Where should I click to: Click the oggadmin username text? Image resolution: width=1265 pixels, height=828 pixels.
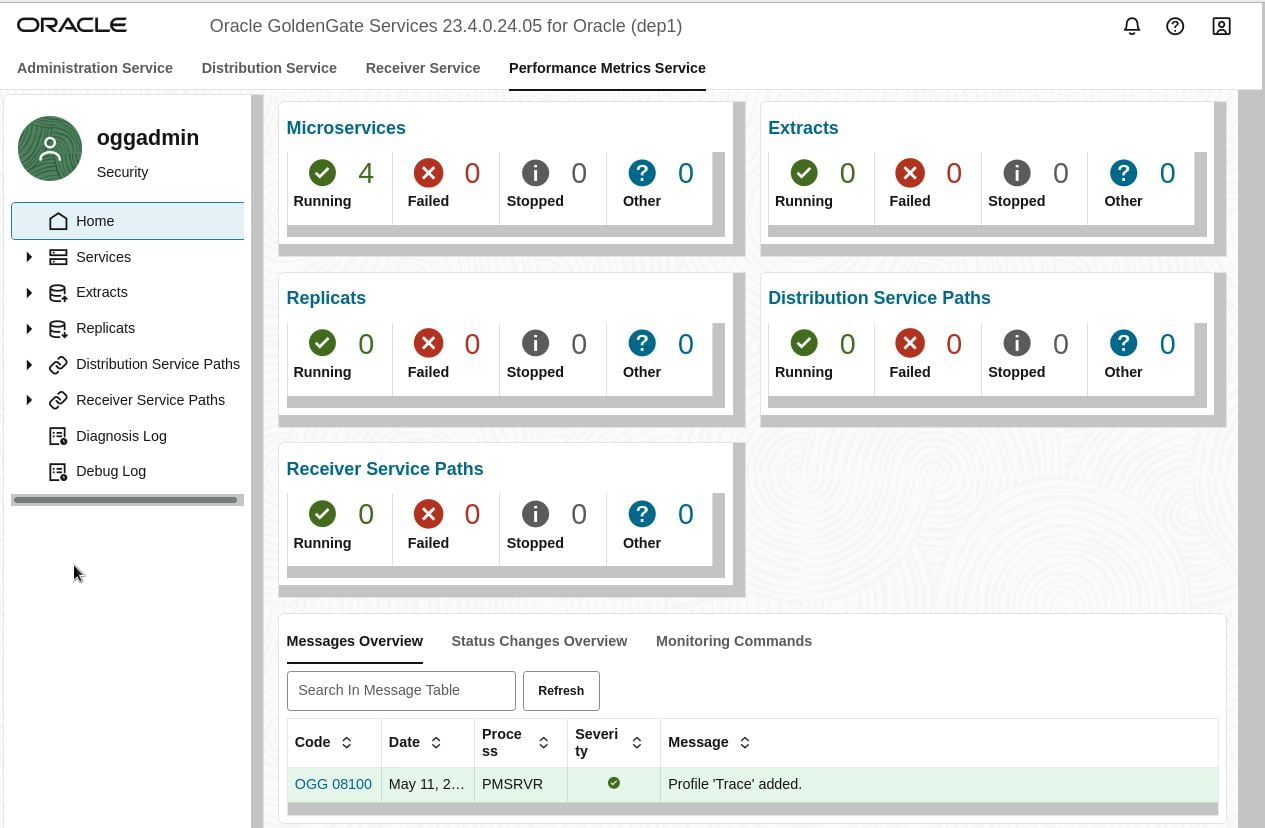(148, 138)
